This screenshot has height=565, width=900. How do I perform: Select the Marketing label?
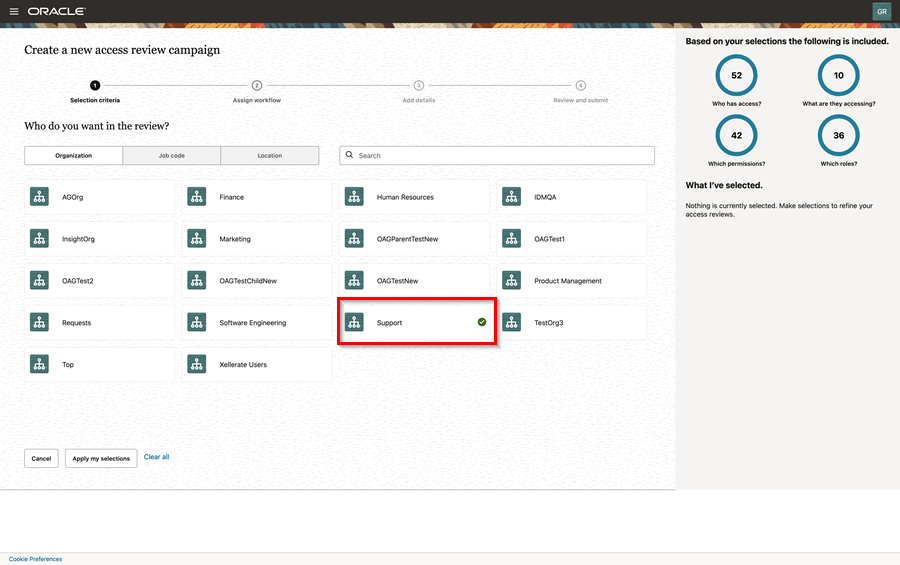(x=235, y=239)
